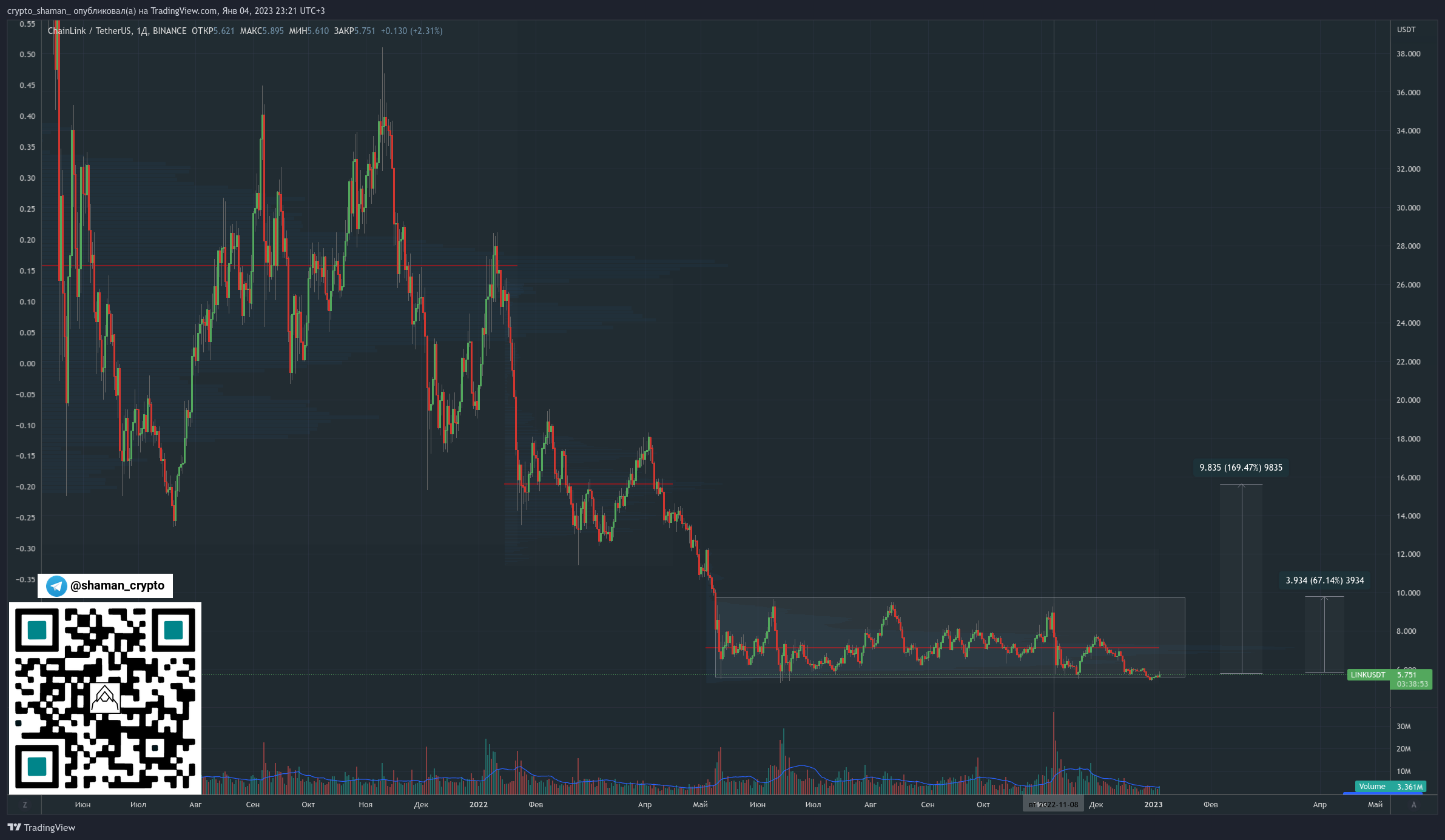Click the 2022-11-08 date marker on the time axis

(x=1054, y=805)
